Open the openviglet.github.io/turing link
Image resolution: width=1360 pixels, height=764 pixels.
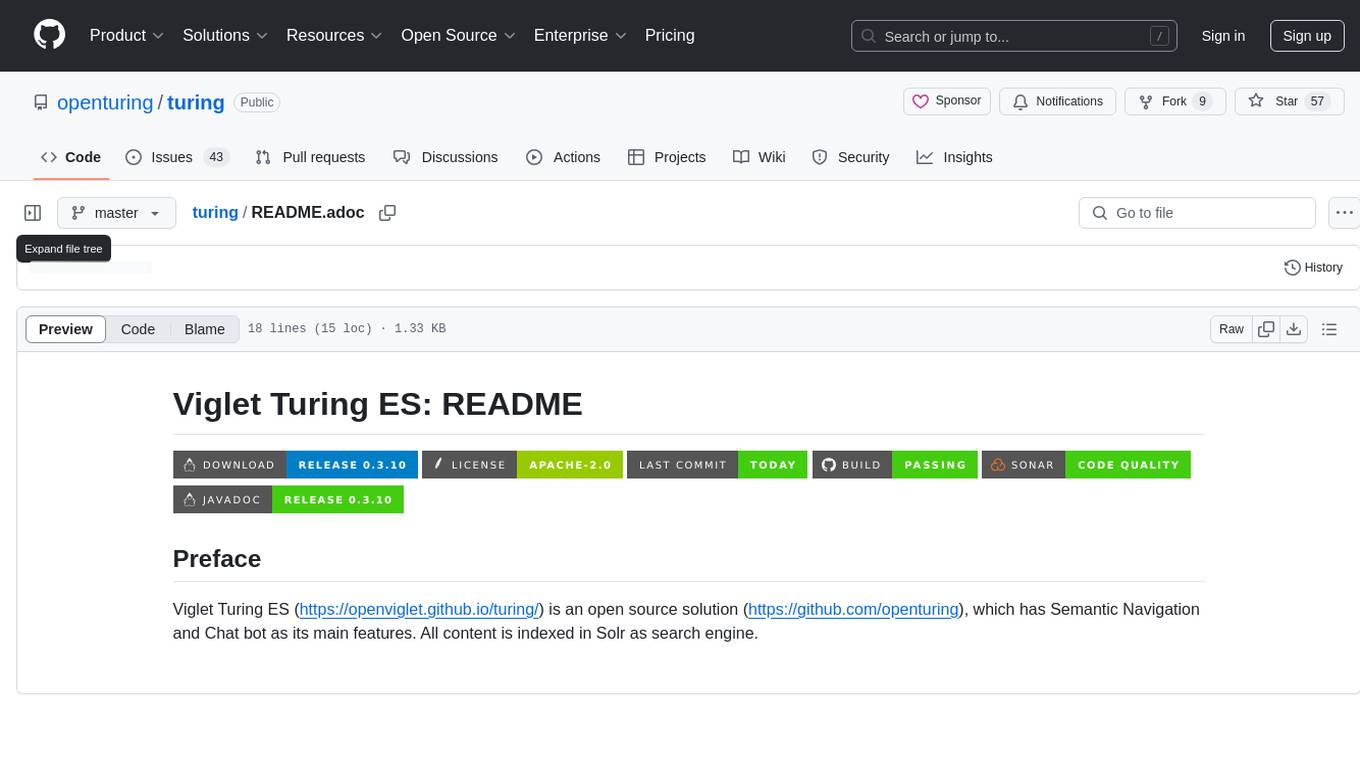coord(420,609)
